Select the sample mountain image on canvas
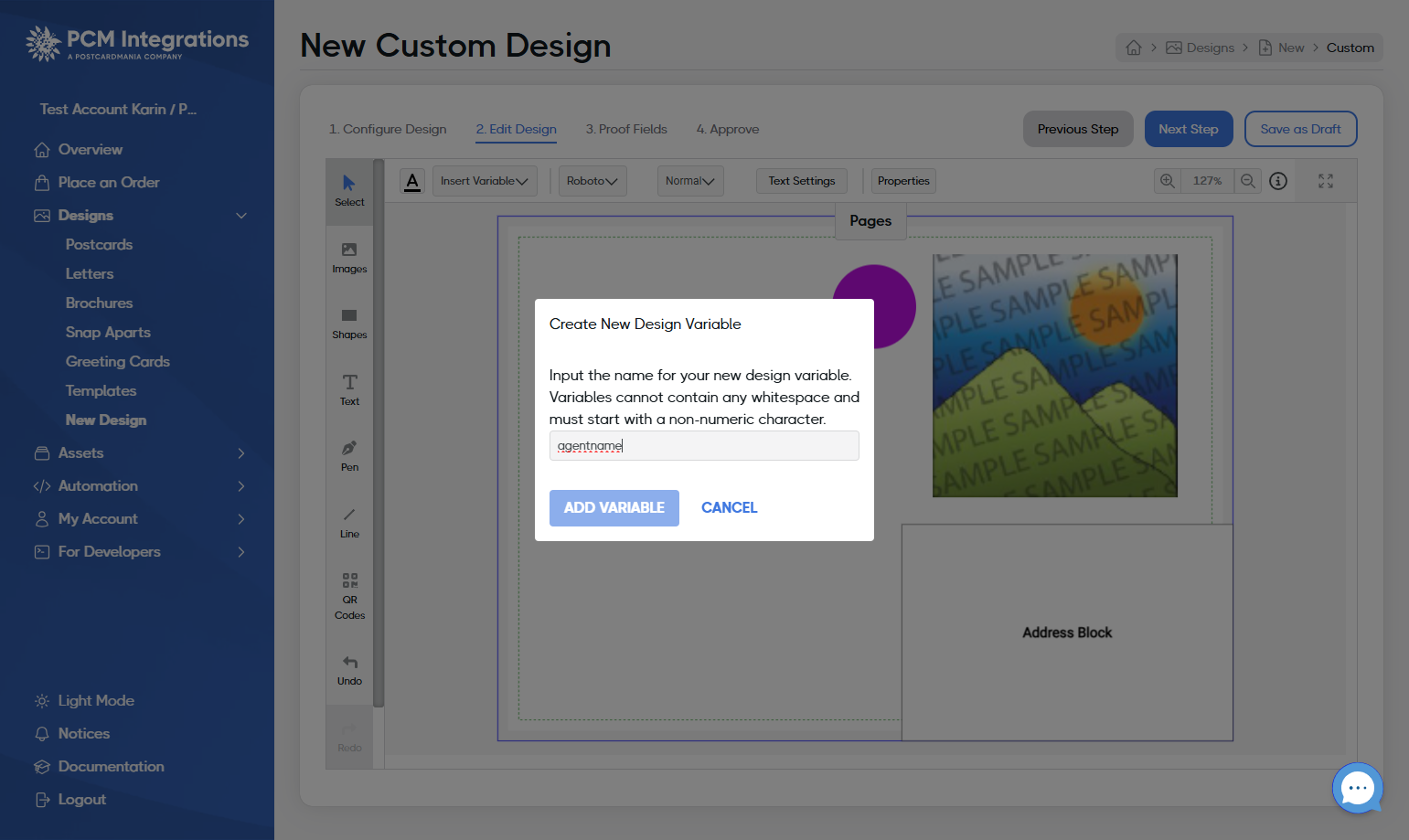The width and height of the screenshot is (1409, 840). [x=1055, y=376]
